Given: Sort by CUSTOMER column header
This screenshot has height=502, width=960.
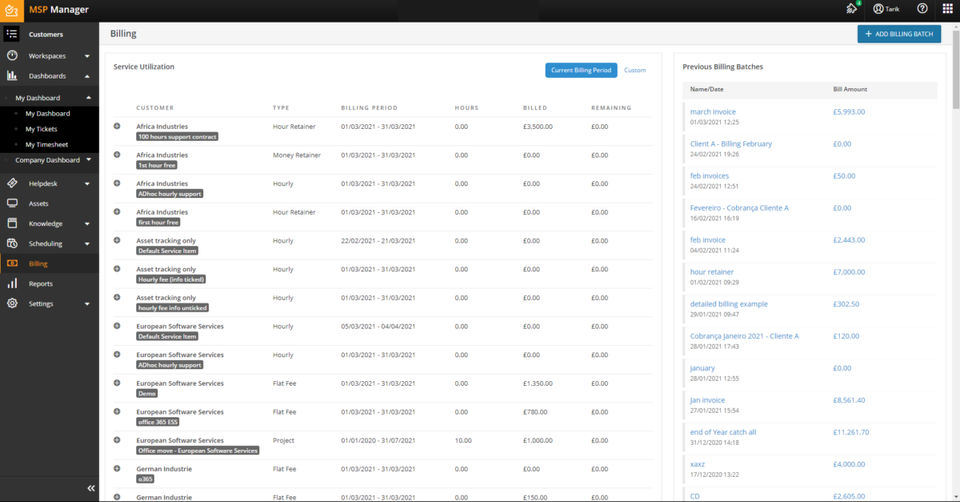Looking at the screenshot, I should click(x=155, y=108).
